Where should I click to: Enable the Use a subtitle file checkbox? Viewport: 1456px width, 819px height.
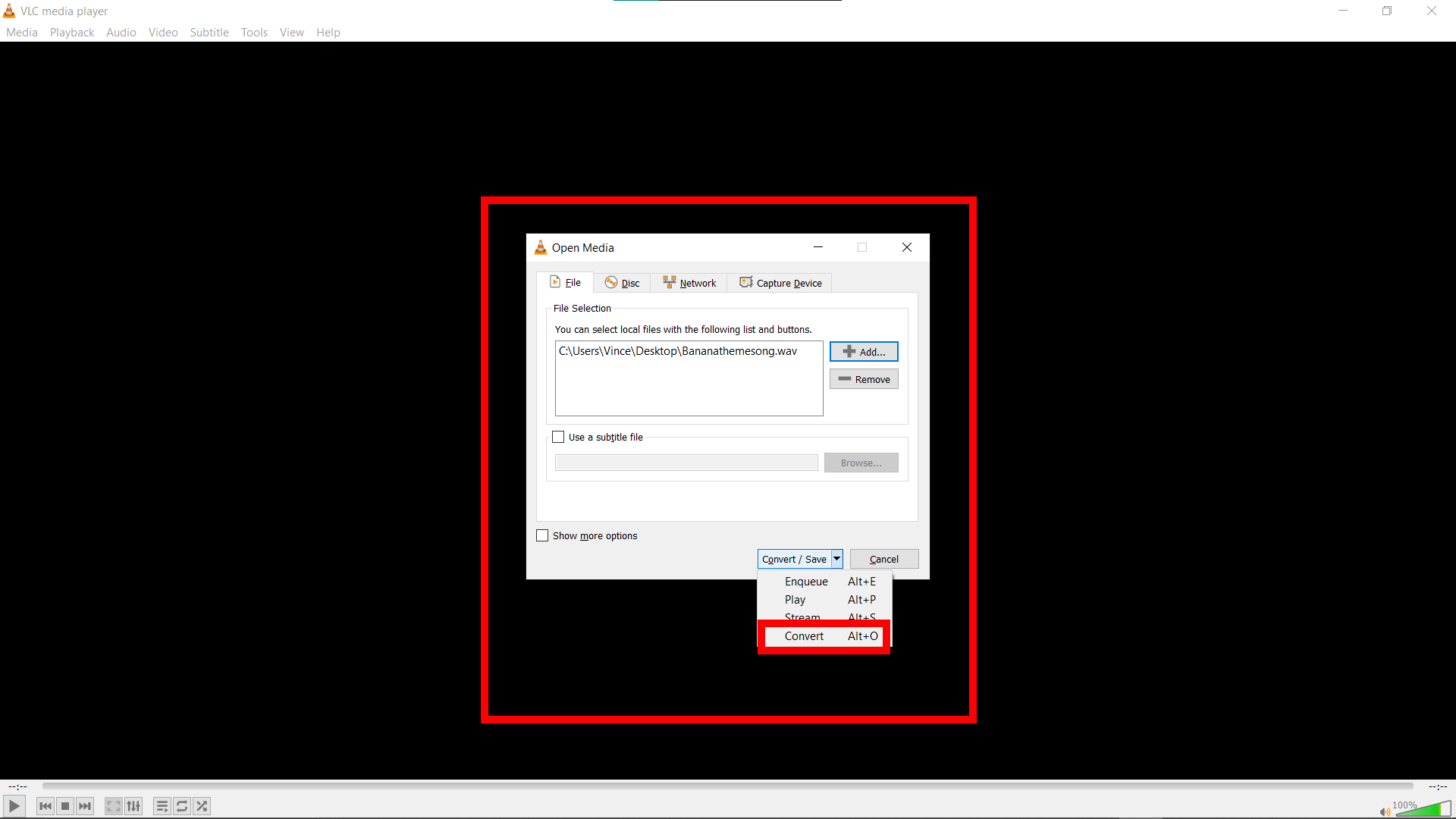[559, 437]
